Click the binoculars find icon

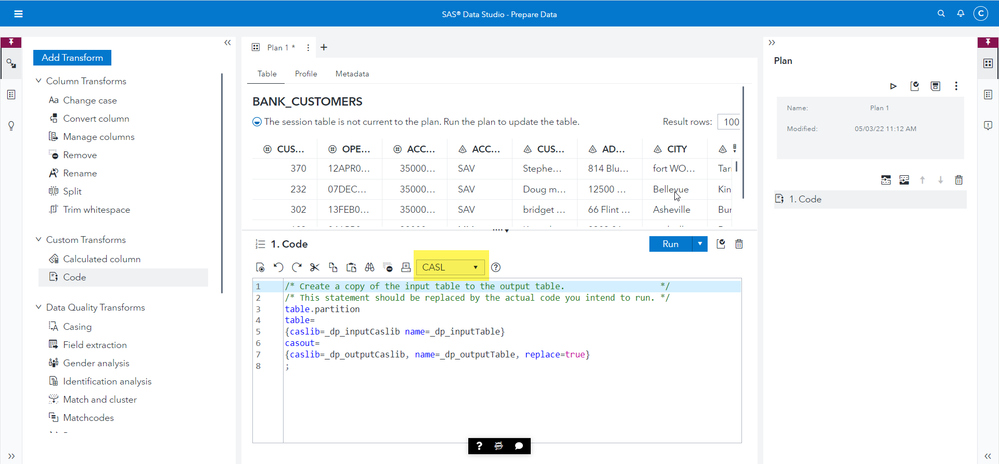pos(369,268)
